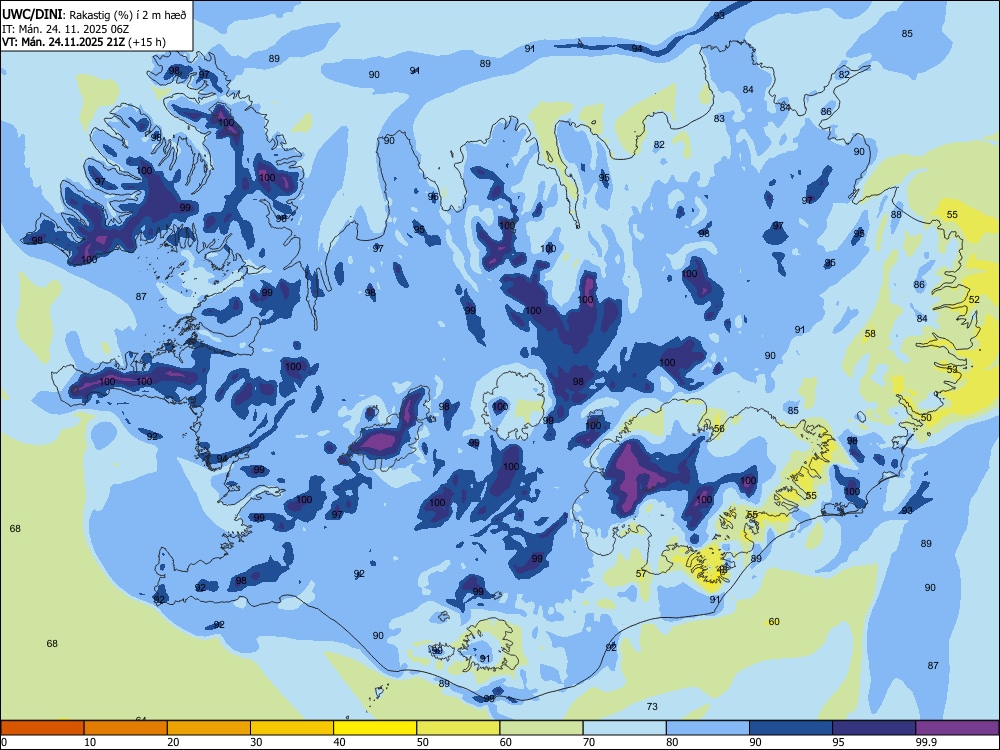
Task: Click the map value 83 in the north
Action: [x=719, y=118]
